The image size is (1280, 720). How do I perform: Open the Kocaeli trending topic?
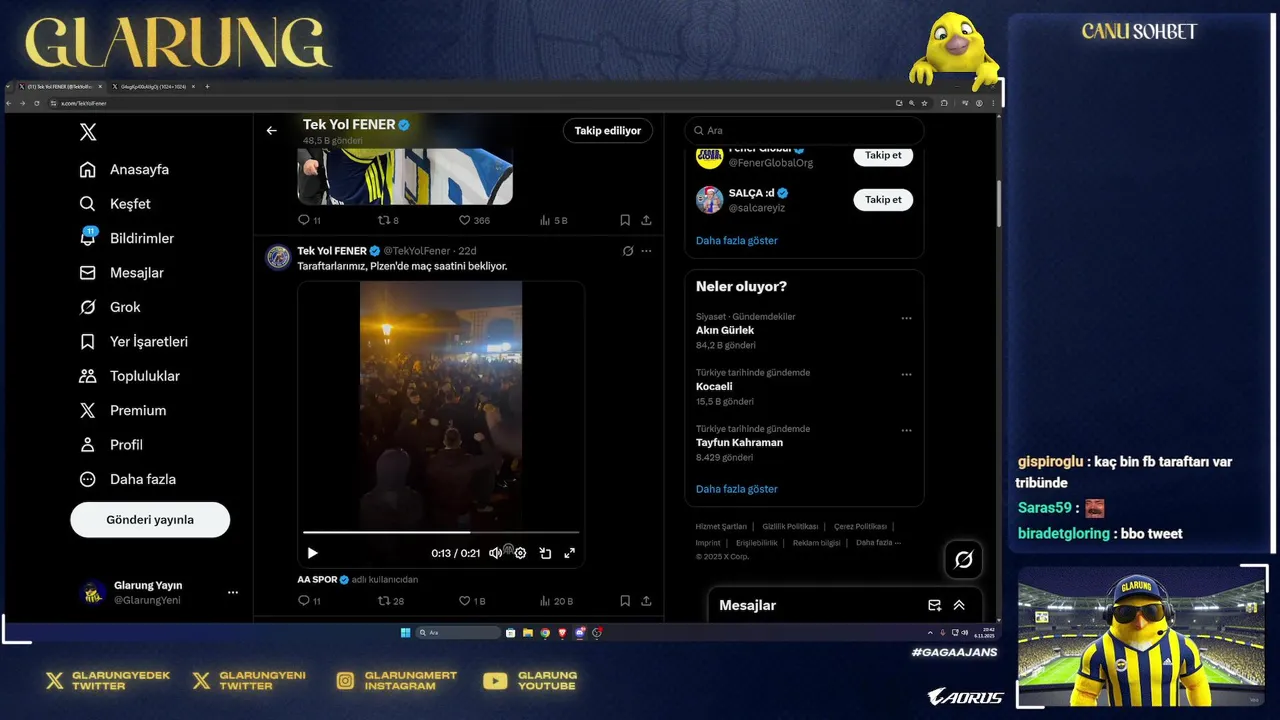pyautogui.click(x=714, y=386)
